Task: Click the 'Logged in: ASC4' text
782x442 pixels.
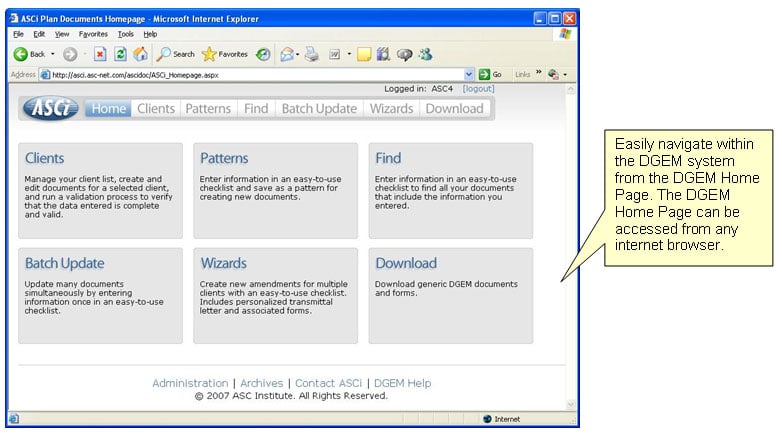Action: (x=418, y=89)
